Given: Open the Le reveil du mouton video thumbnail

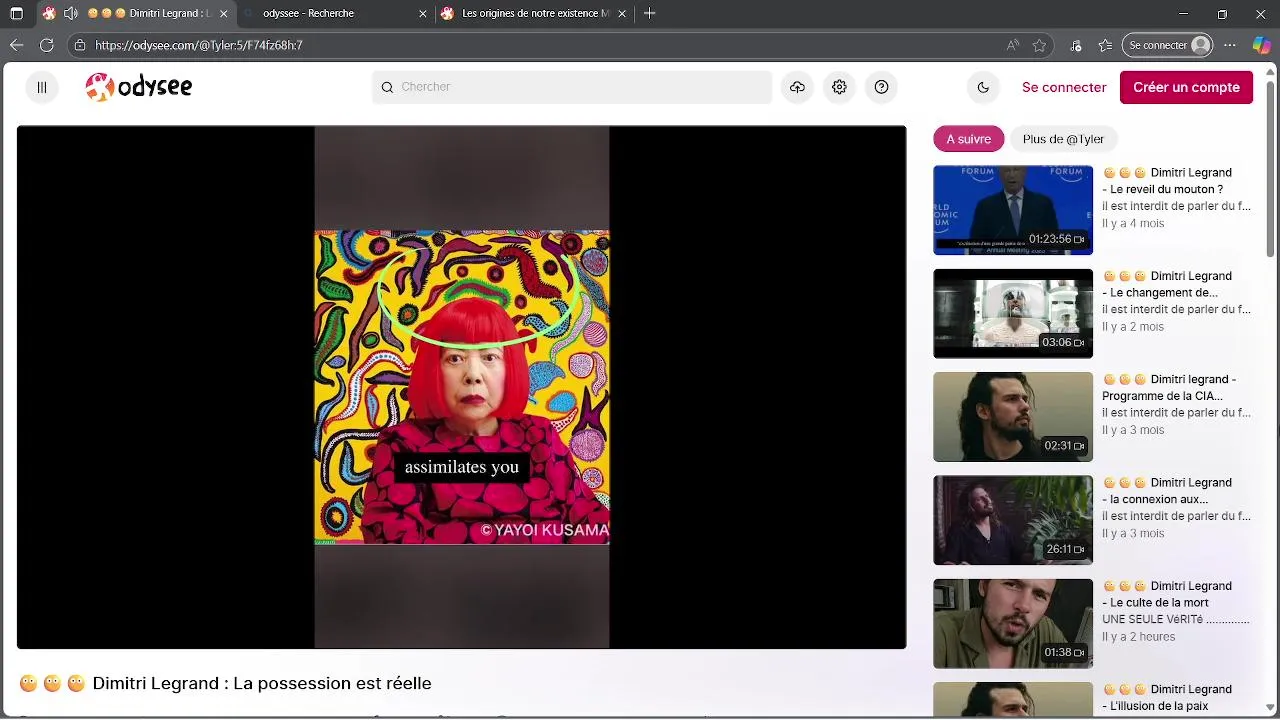Looking at the screenshot, I should [1013, 210].
